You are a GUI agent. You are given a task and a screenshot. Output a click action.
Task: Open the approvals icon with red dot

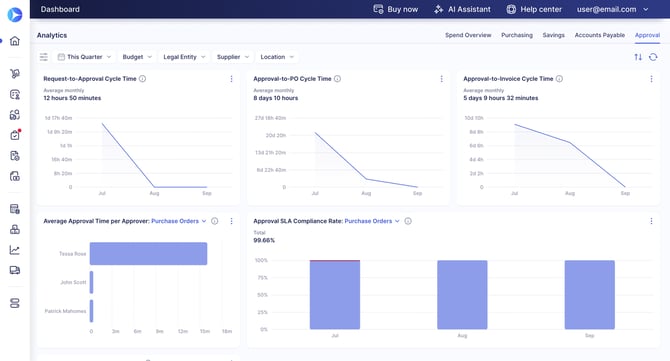[15, 135]
